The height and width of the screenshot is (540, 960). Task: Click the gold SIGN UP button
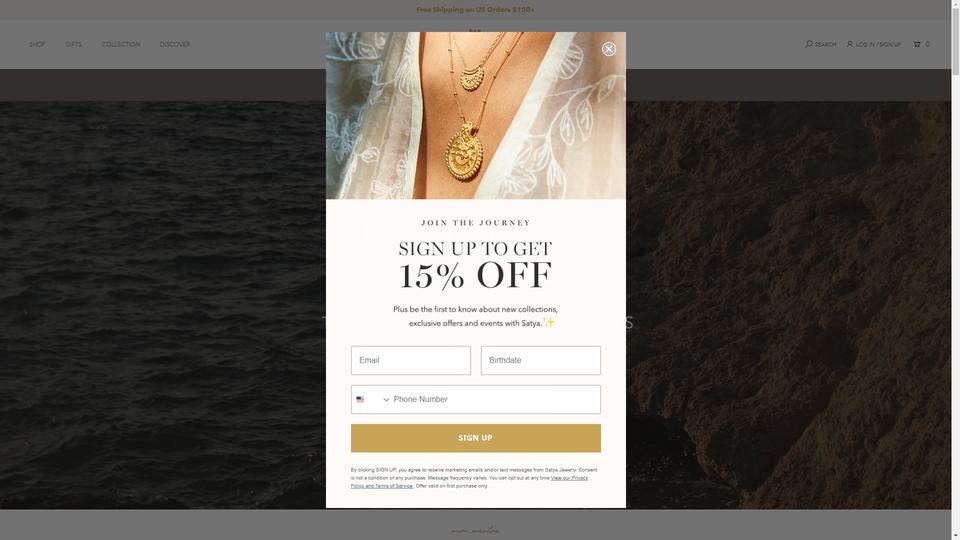(x=476, y=438)
